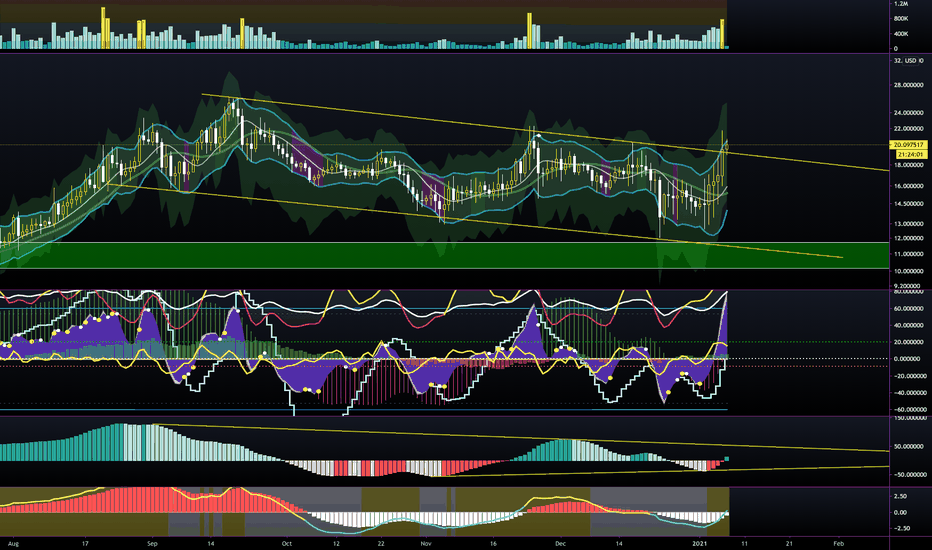Click the -2.50 label on bottom indicator axis
Screen dimensions: 932x550
(x=900, y=528)
